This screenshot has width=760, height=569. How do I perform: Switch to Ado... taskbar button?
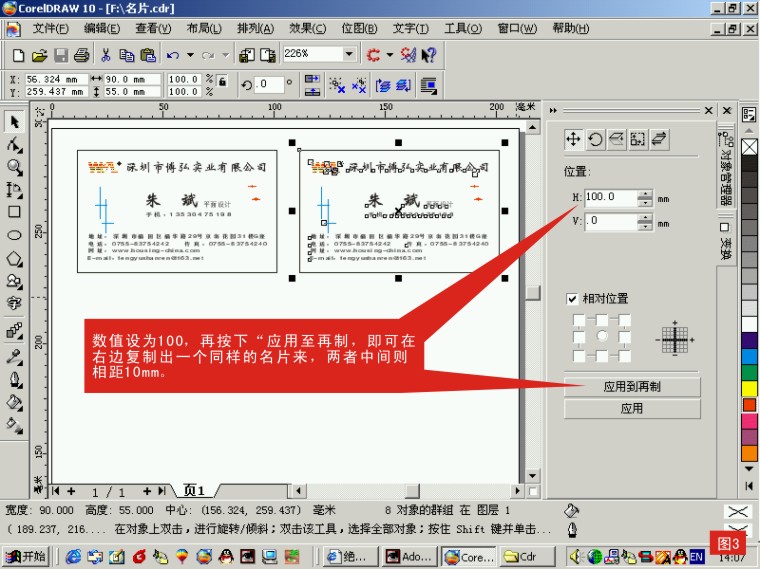pos(410,557)
